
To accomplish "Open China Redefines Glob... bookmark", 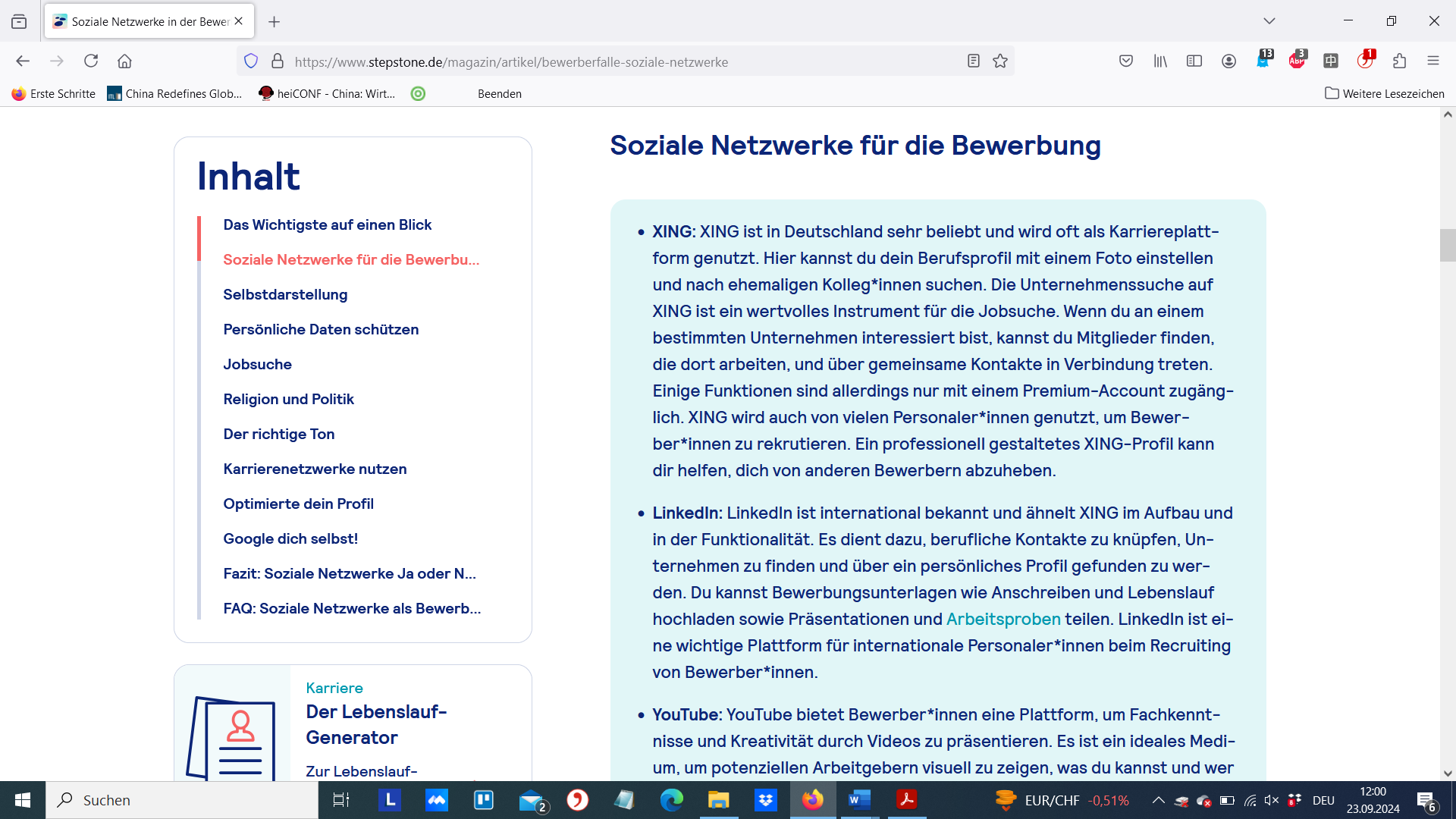I will point(174,93).
